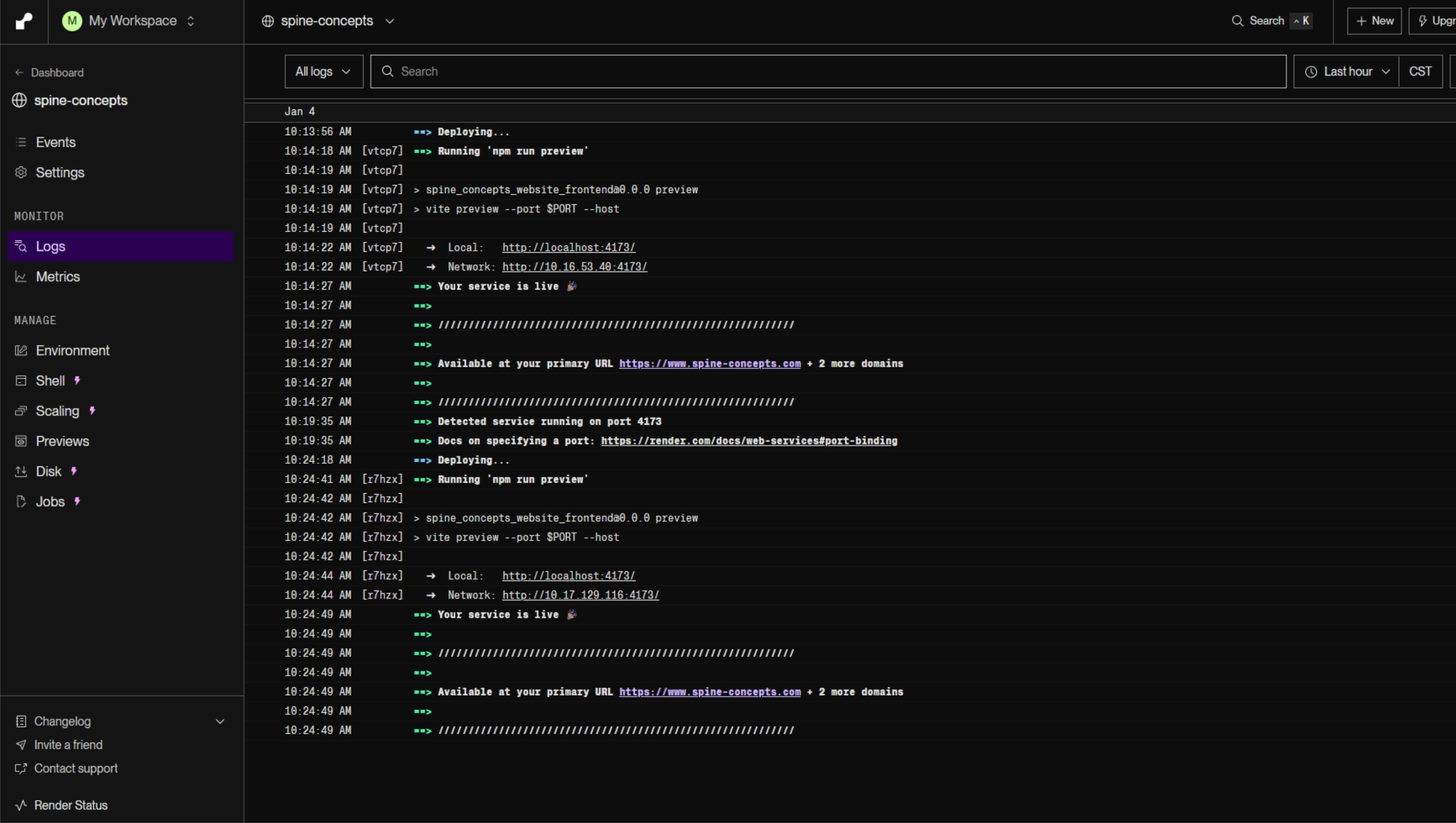Open the Logs panel icon in sidebar

coord(20,246)
